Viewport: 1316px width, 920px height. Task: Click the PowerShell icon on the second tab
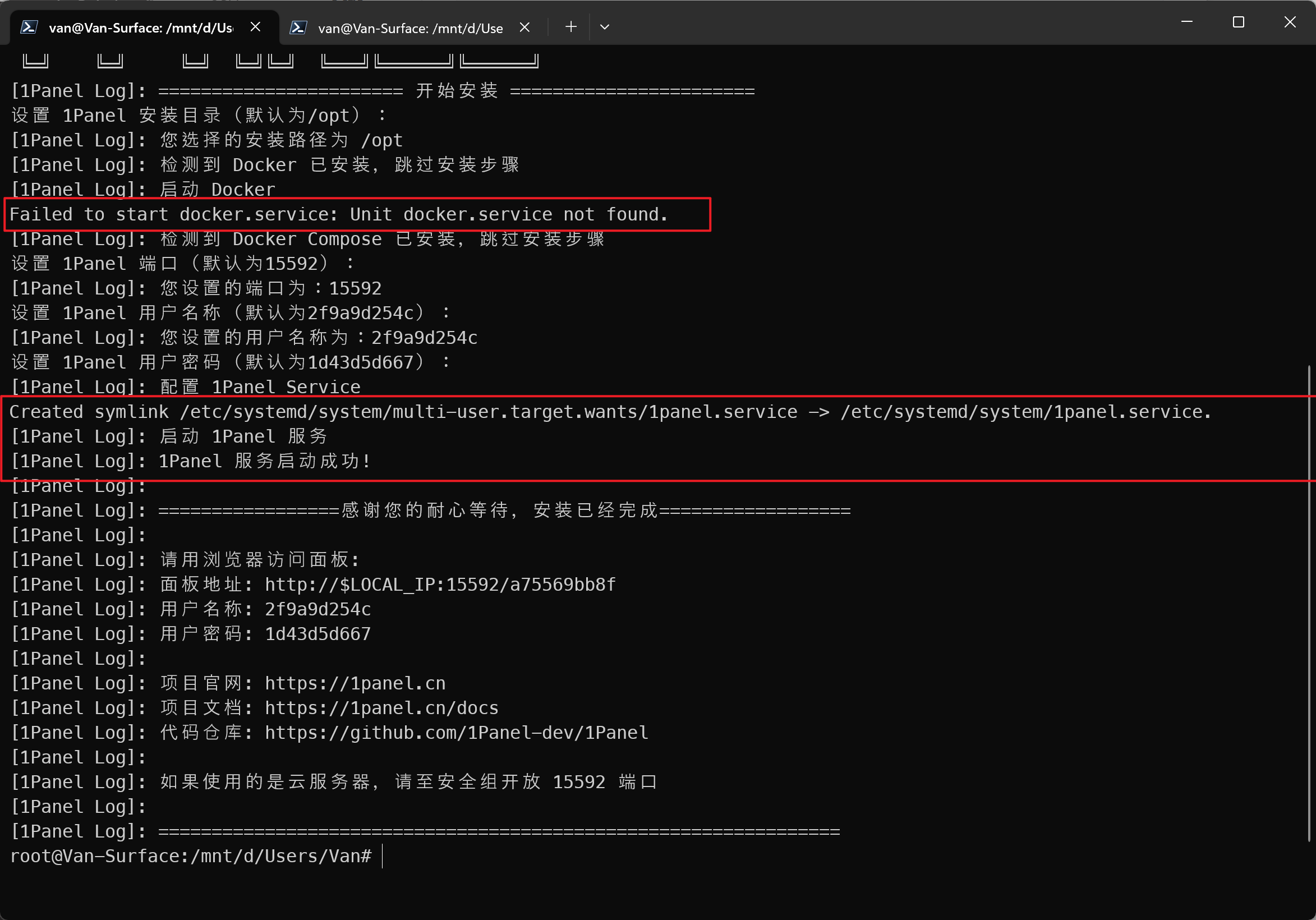coord(299,27)
